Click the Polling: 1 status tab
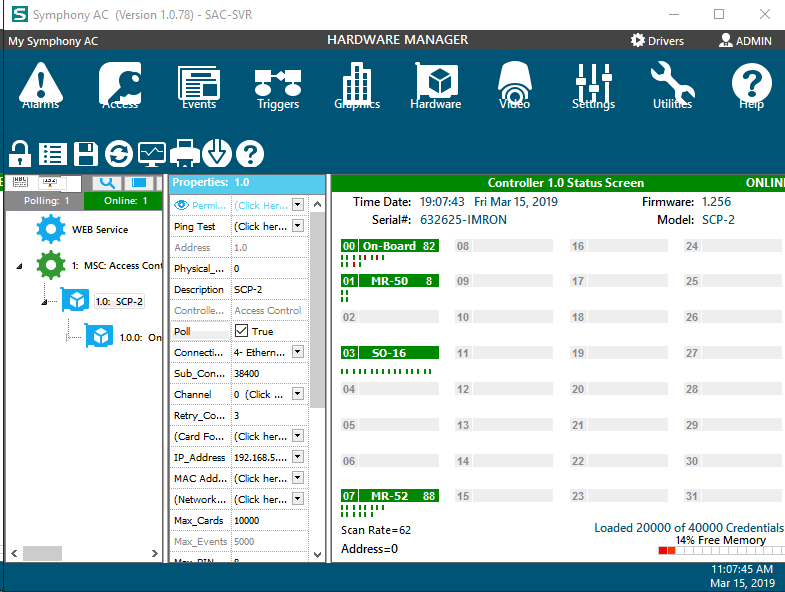 click(44, 201)
